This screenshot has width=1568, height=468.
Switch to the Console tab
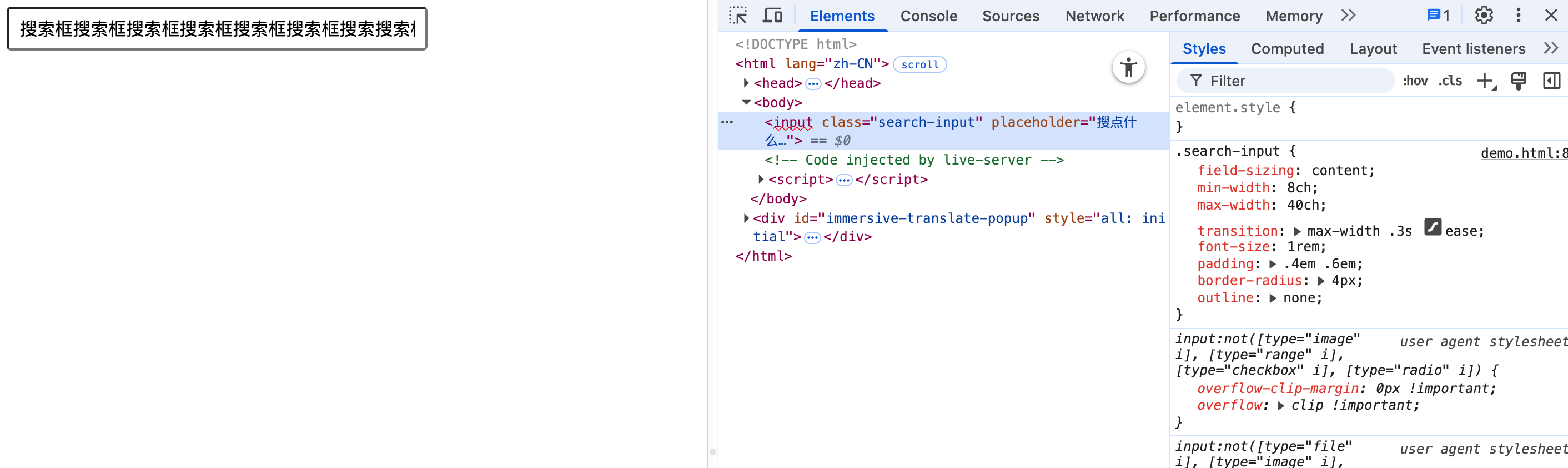coord(928,16)
